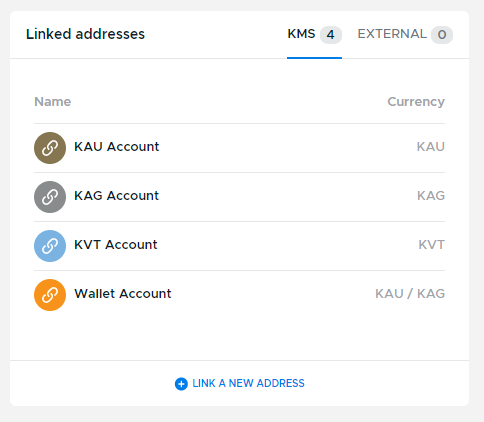Click the blue KVT Account link icon
This screenshot has height=422, width=484.
[x=50, y=246]
